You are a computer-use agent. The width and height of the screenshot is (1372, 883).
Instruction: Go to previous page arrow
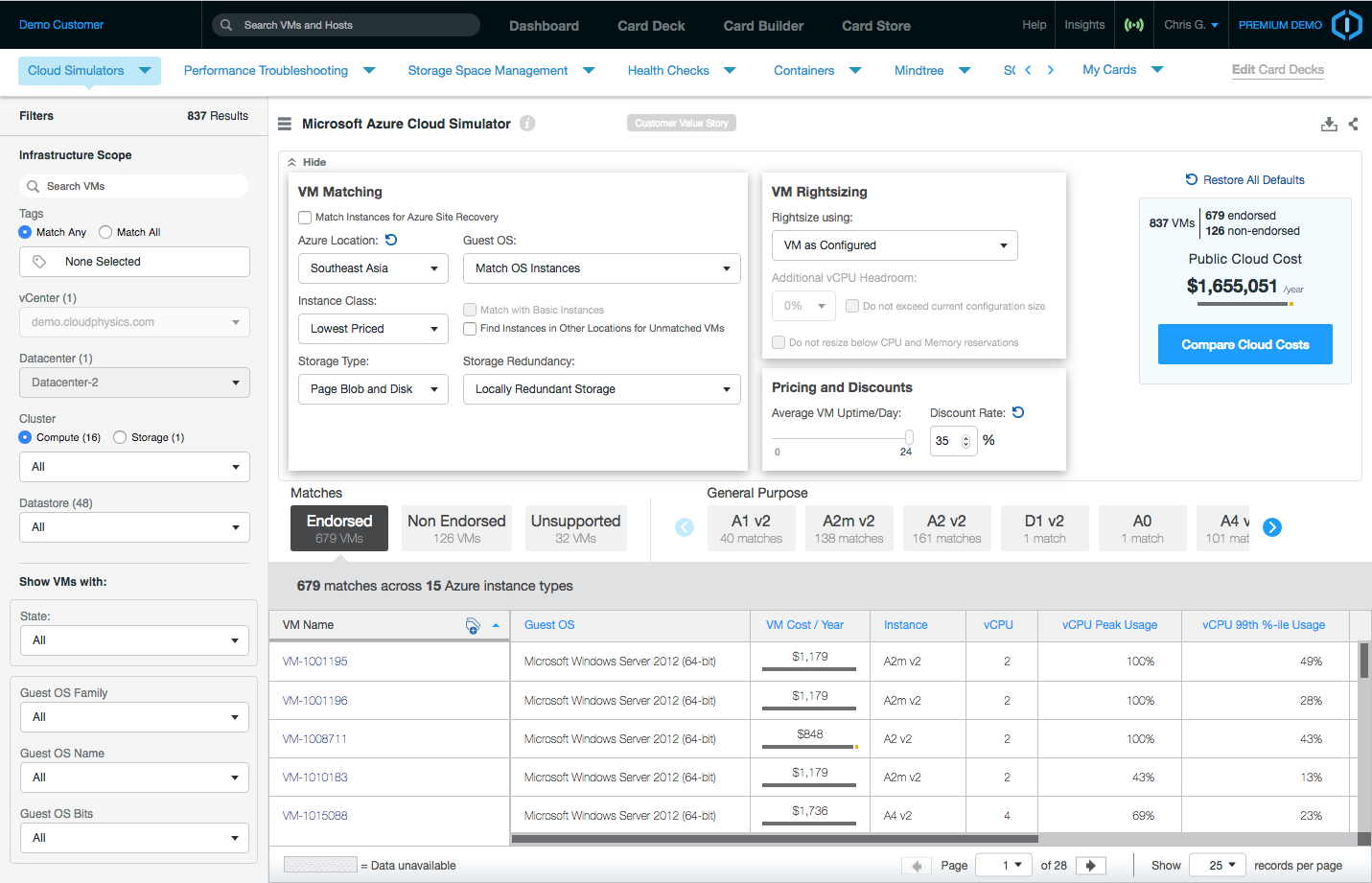(917, 865)
